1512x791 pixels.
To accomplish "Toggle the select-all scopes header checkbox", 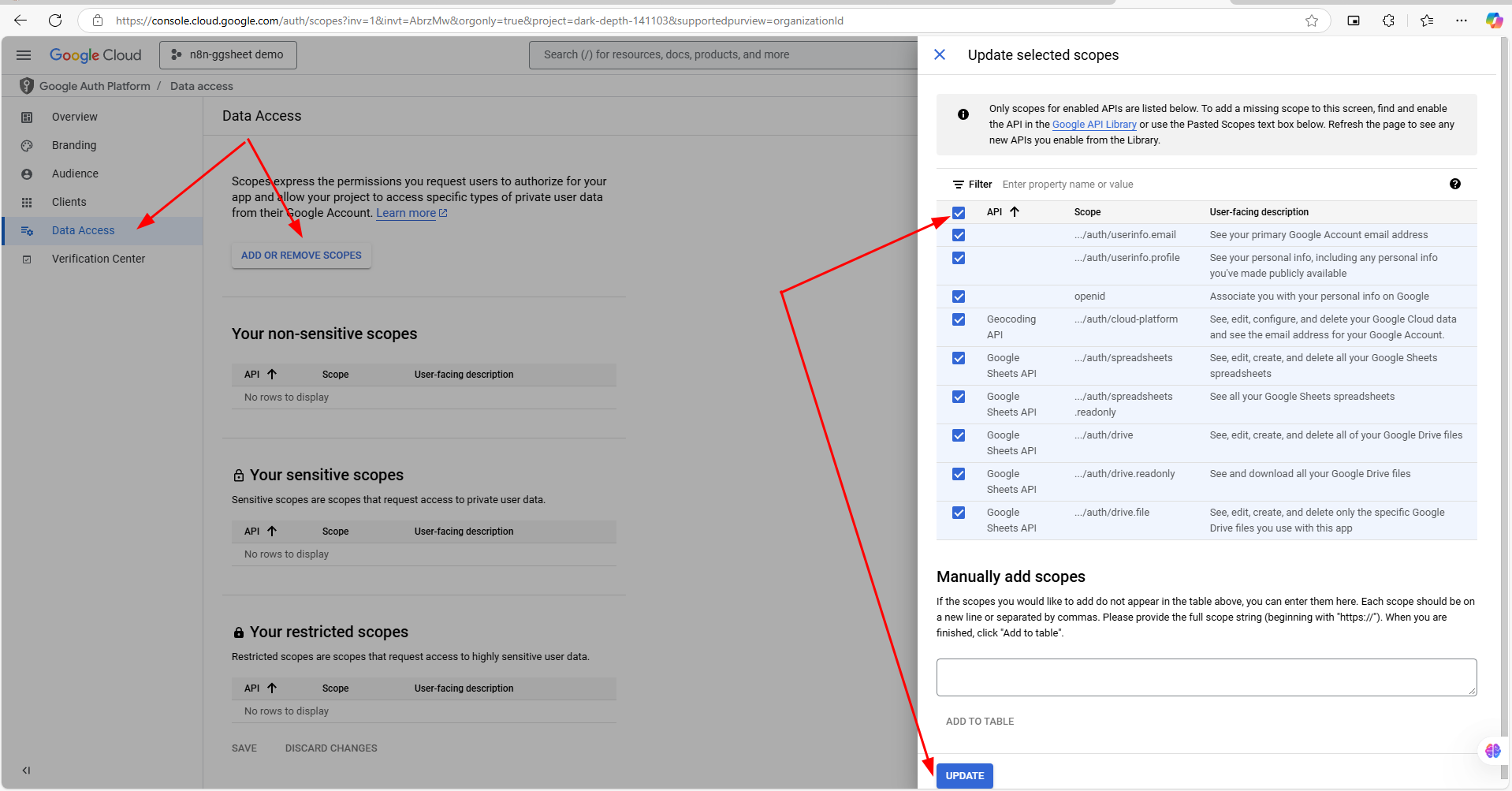I will tap(959, 213).
